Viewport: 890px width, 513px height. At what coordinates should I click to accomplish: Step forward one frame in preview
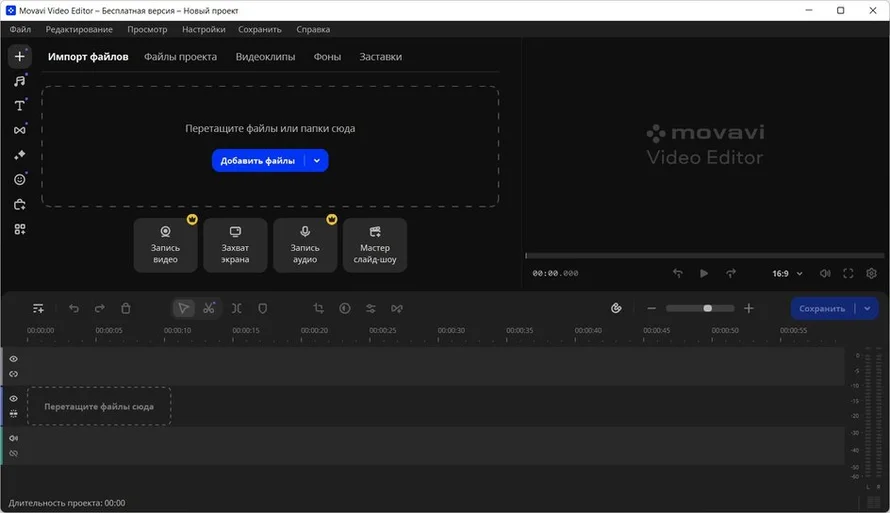tap(731, 273)
